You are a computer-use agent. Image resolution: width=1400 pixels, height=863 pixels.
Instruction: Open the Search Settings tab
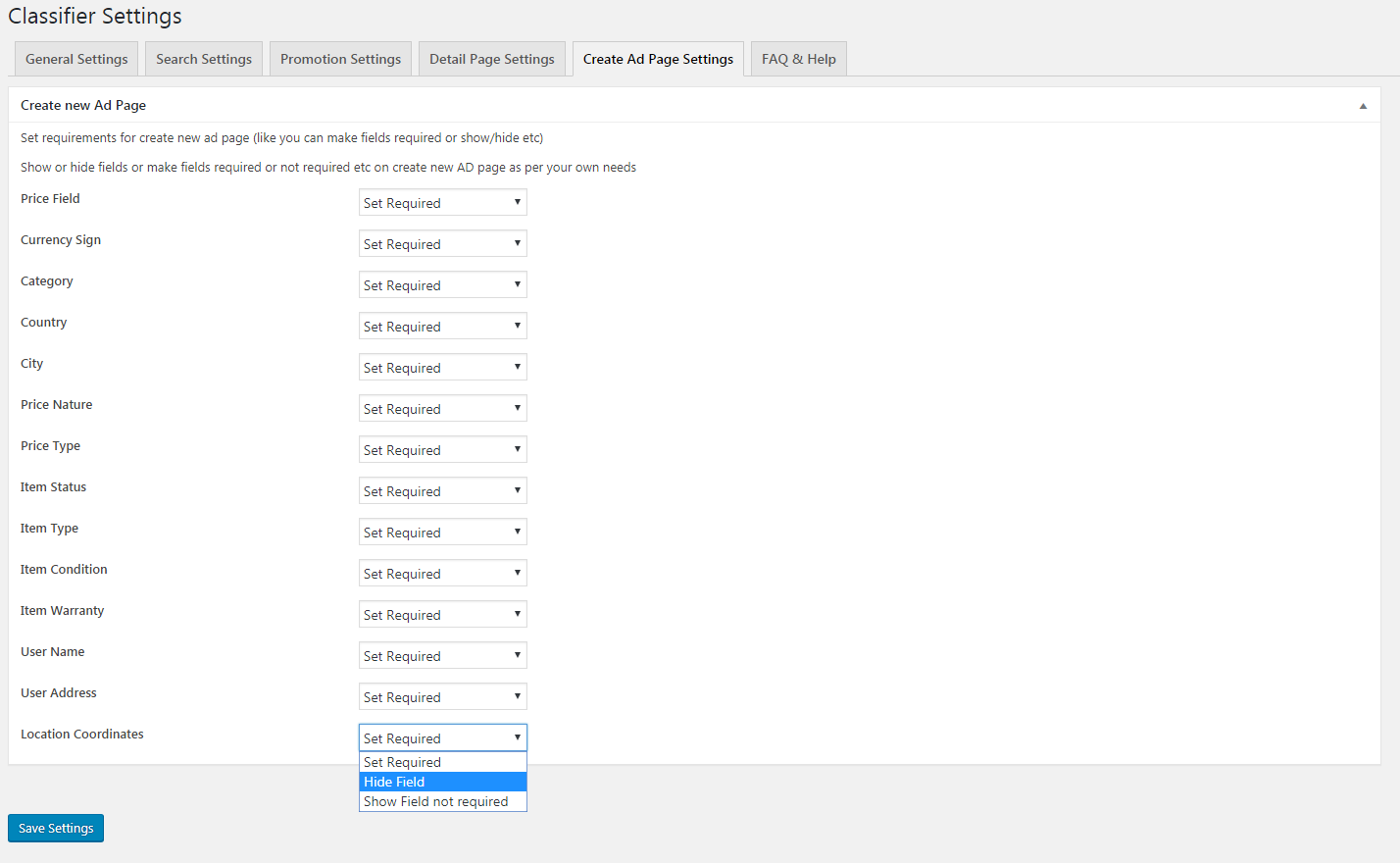(204, 59)
